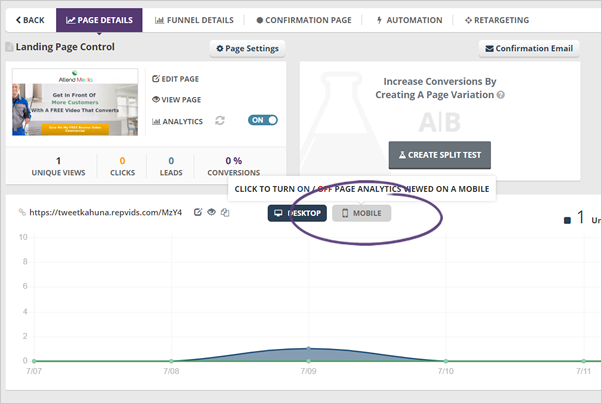Toggle Mobile analytics view
This screenshot has height=404, width=602.
(362, 213)
